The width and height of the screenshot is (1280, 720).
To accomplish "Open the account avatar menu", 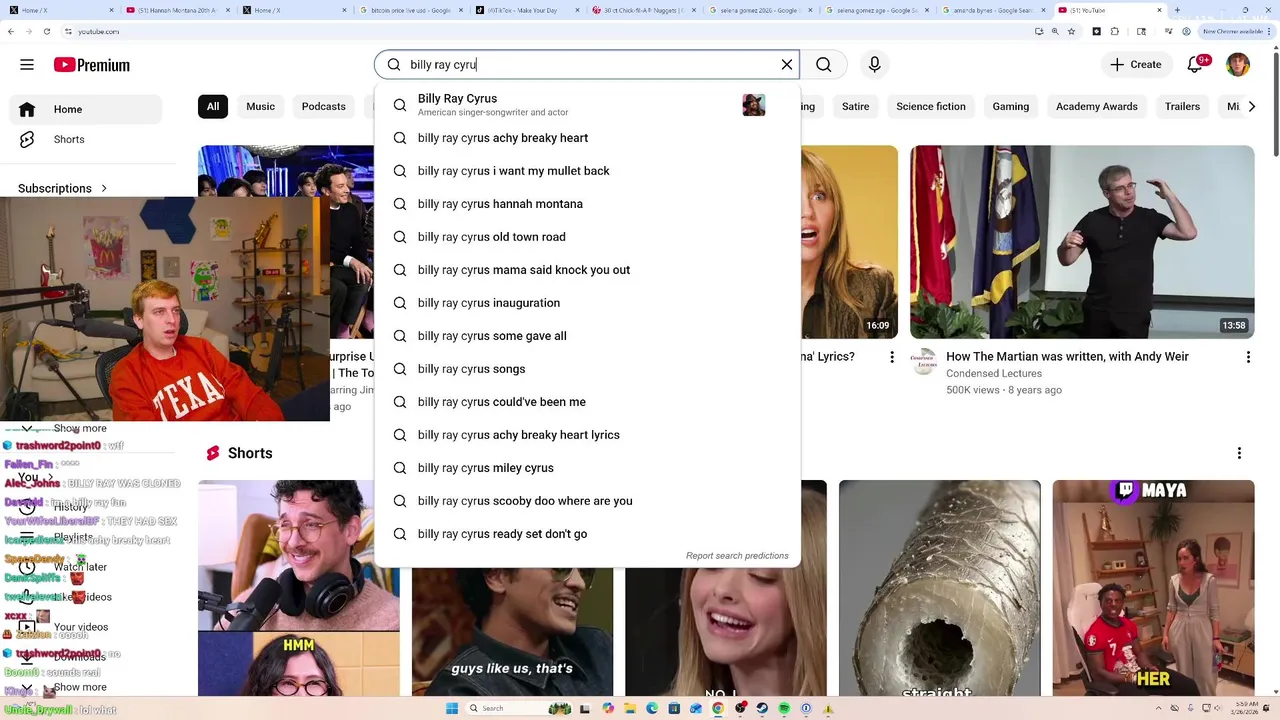I will point(1238,65).
